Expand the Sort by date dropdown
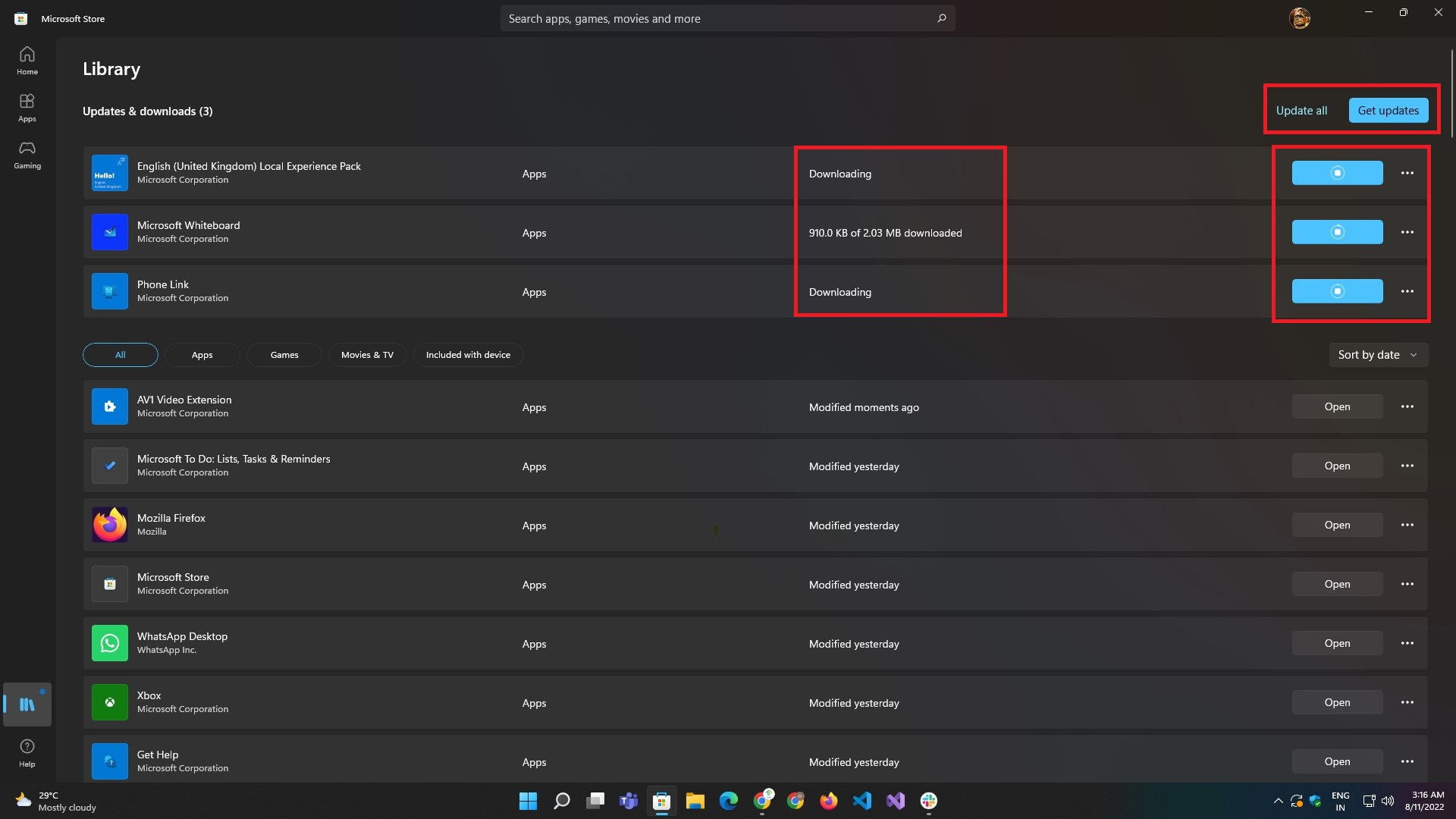1456x819 pixels. 1378,355
